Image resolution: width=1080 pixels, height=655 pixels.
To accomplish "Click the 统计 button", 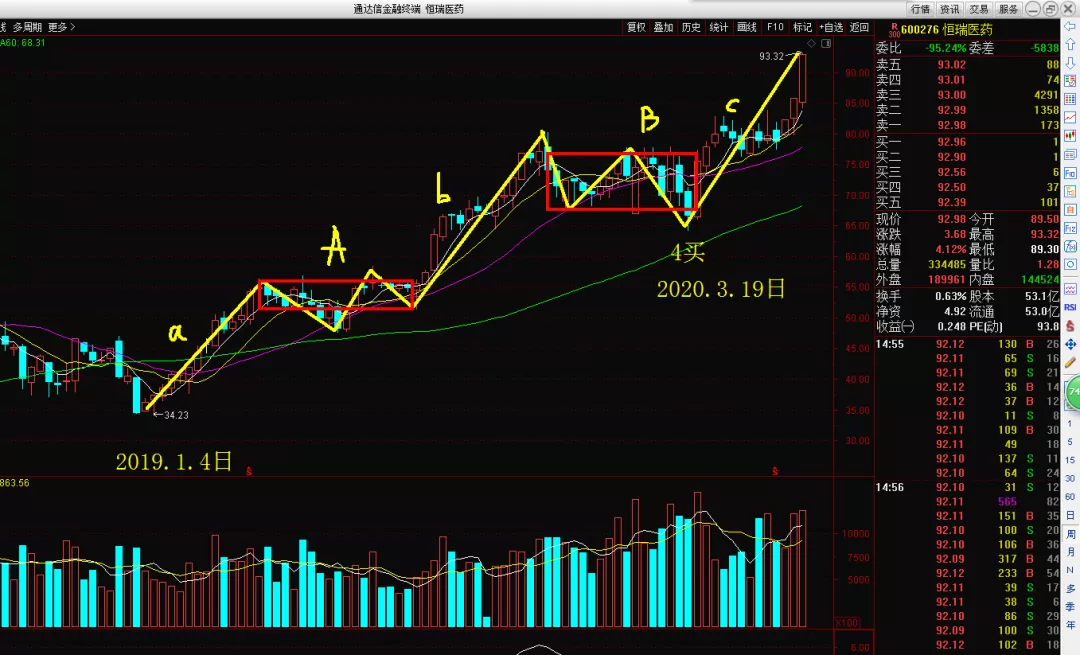I will click(718, 27).
